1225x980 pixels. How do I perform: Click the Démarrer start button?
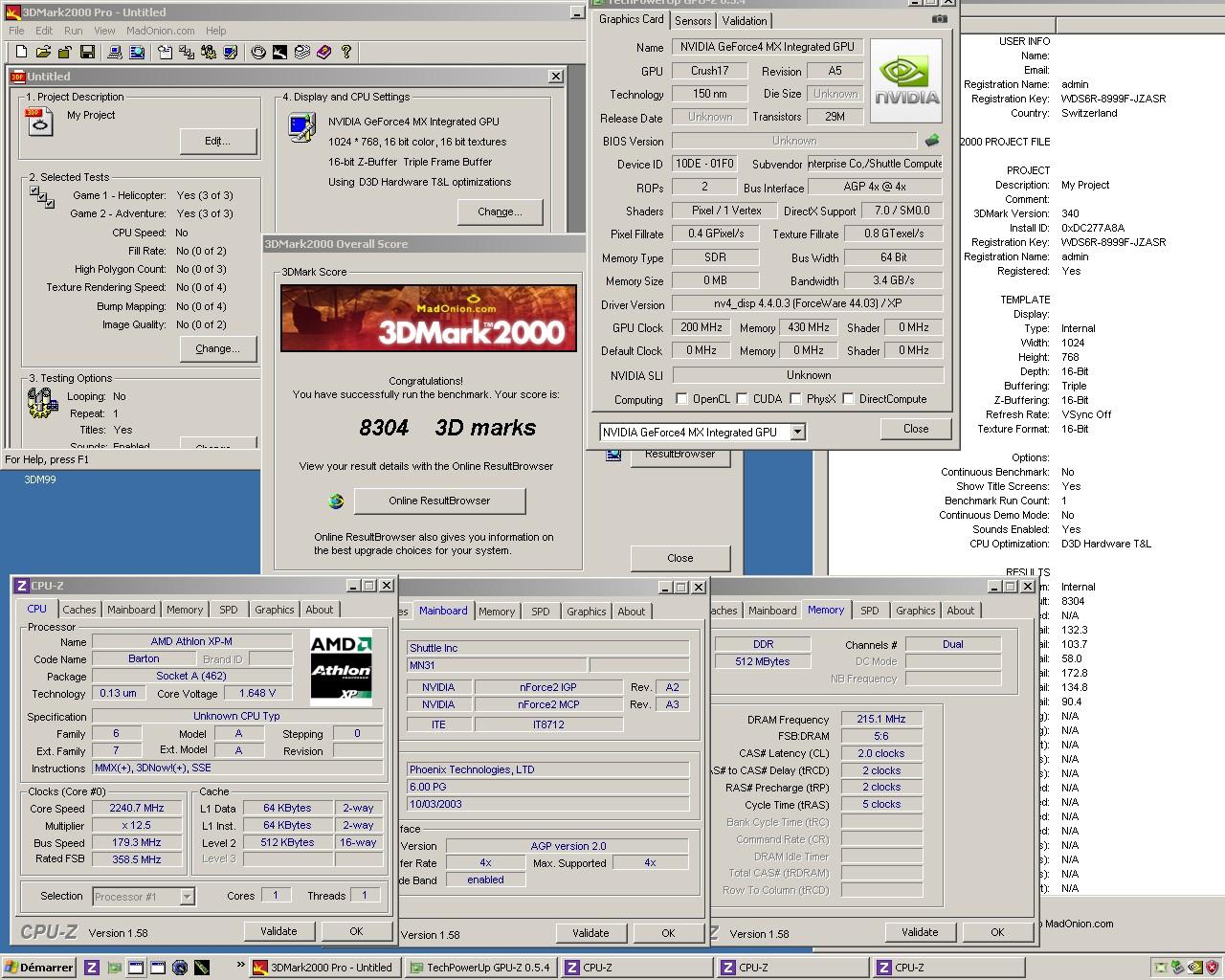pyautogui.click(x=40, y=968)
